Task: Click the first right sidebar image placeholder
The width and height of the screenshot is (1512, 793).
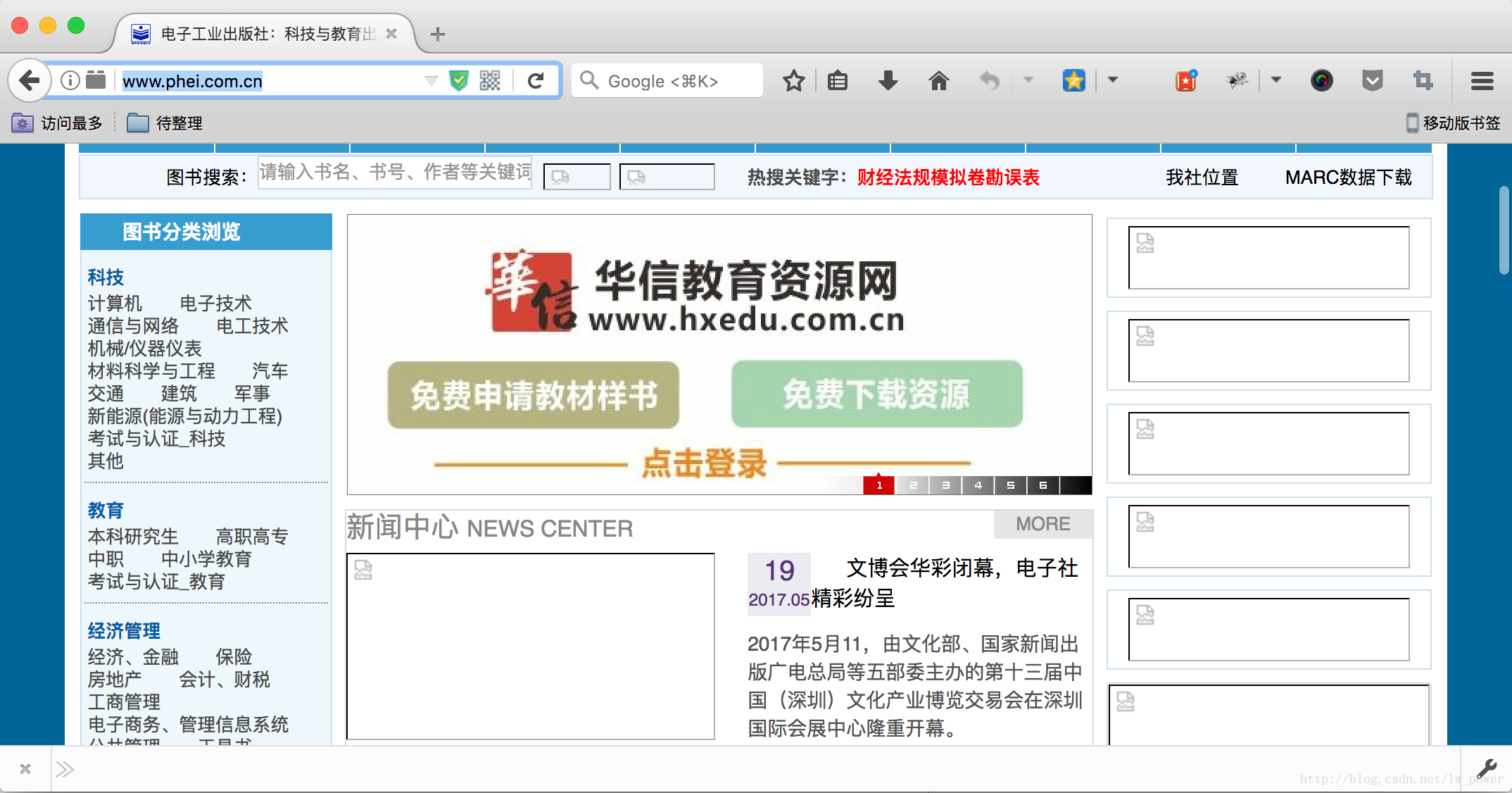Action: (x=1268, y=258)
